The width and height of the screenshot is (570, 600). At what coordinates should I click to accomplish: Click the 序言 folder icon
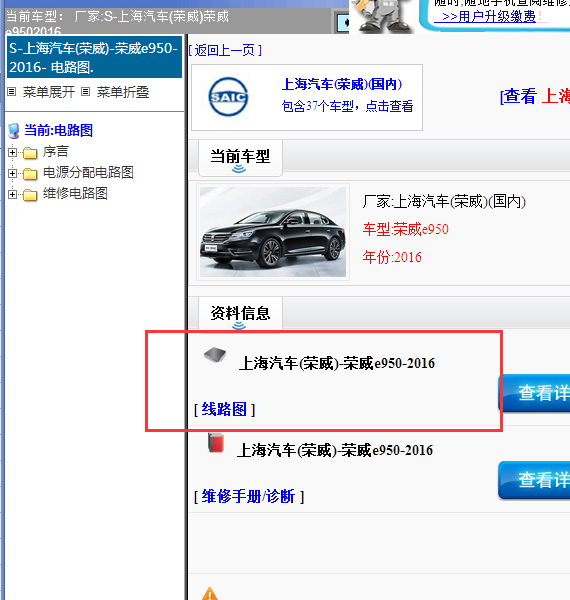click(x=30, y=153)
